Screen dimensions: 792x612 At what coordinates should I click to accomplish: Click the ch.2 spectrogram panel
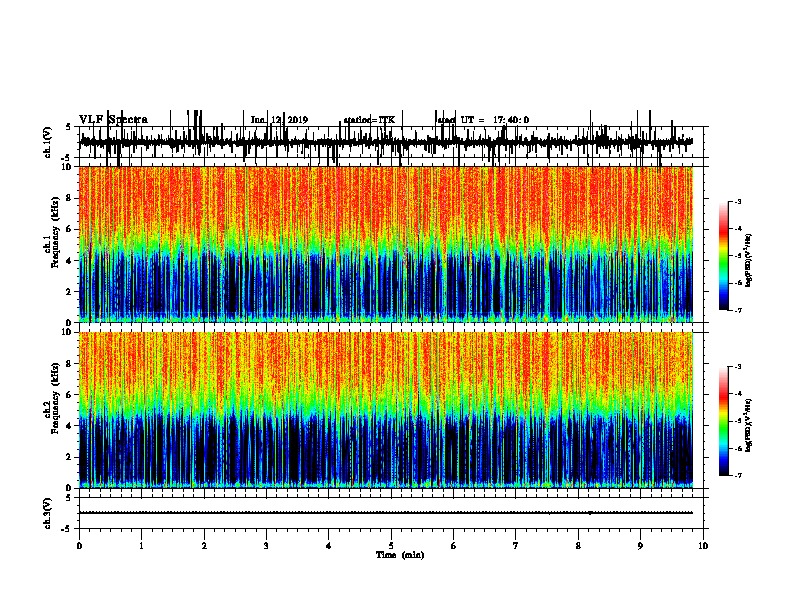pos(386,410)
